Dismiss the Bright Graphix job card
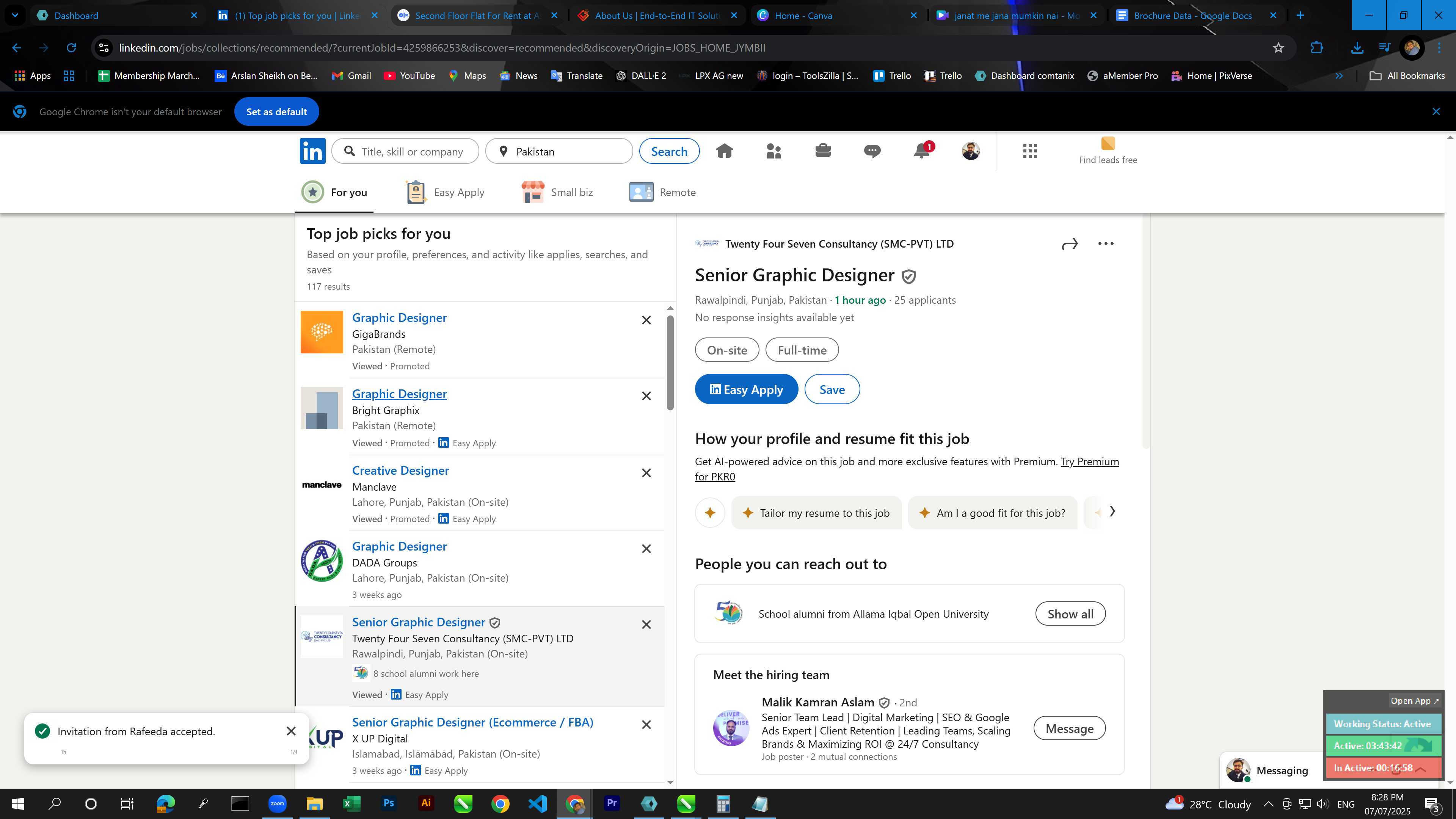This screenshot has width=1456, height=819. coord(646,396)
